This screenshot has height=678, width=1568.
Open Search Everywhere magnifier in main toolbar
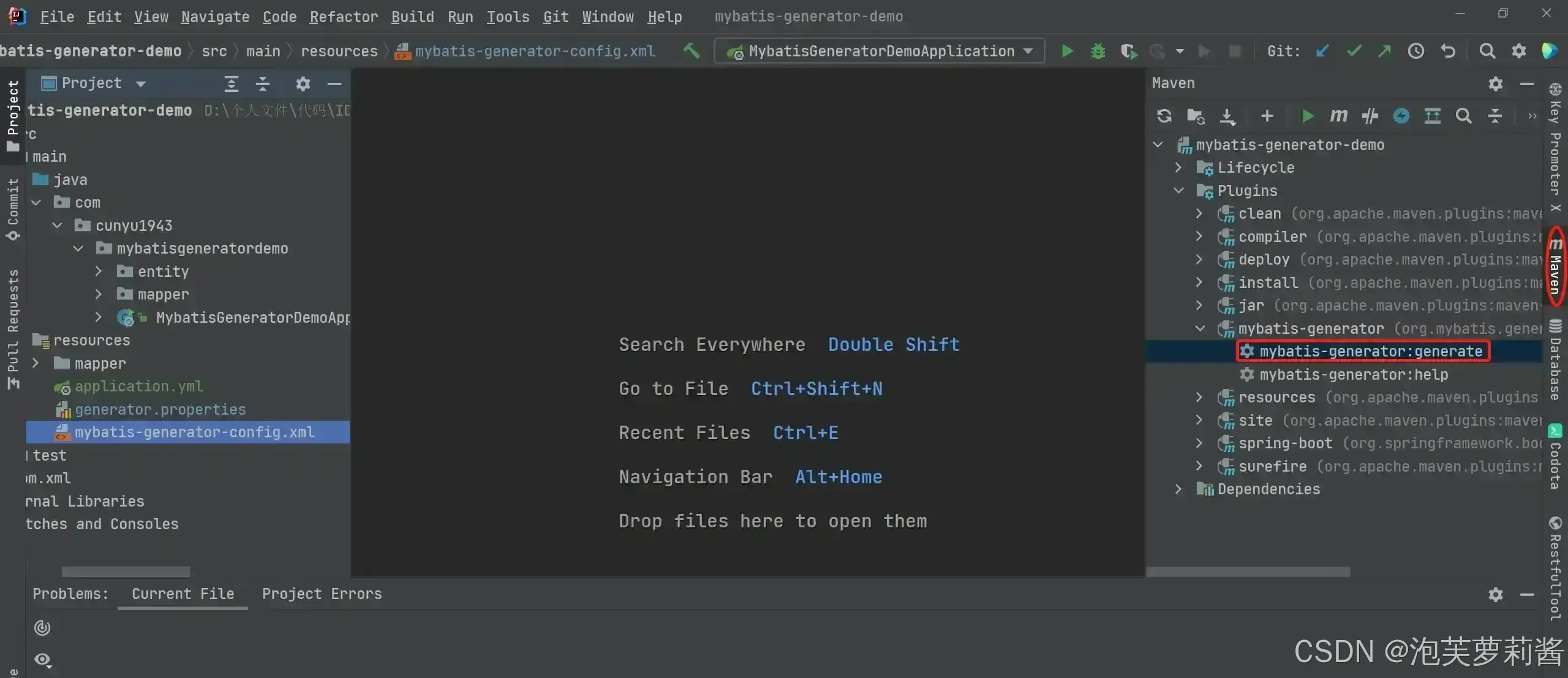pyautogui.click(x=1487, y=51)
